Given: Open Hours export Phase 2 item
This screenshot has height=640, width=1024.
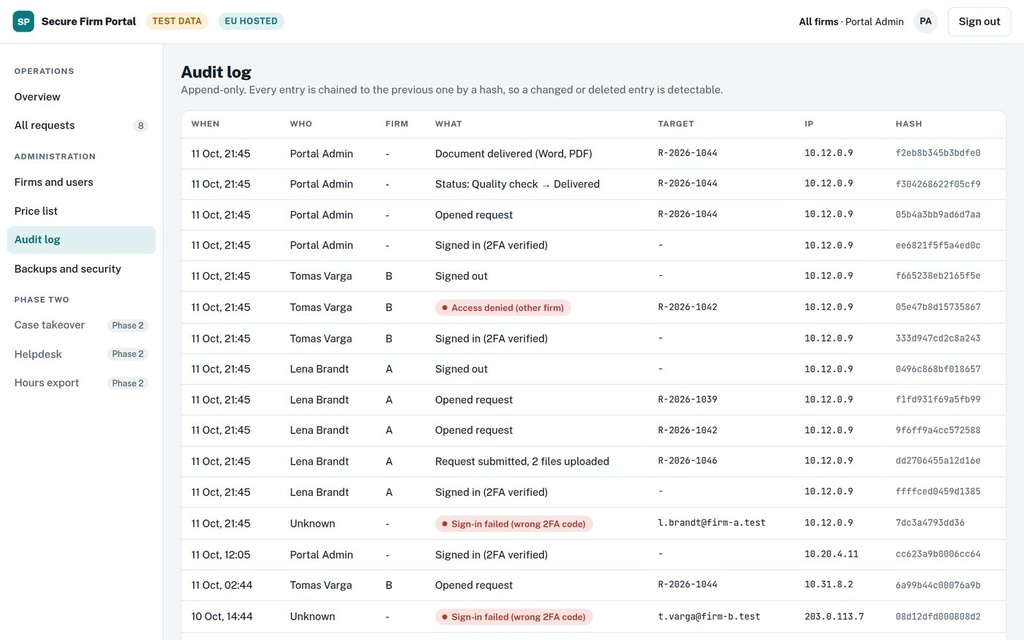Looking at the screenshot, I should point(81,383).
